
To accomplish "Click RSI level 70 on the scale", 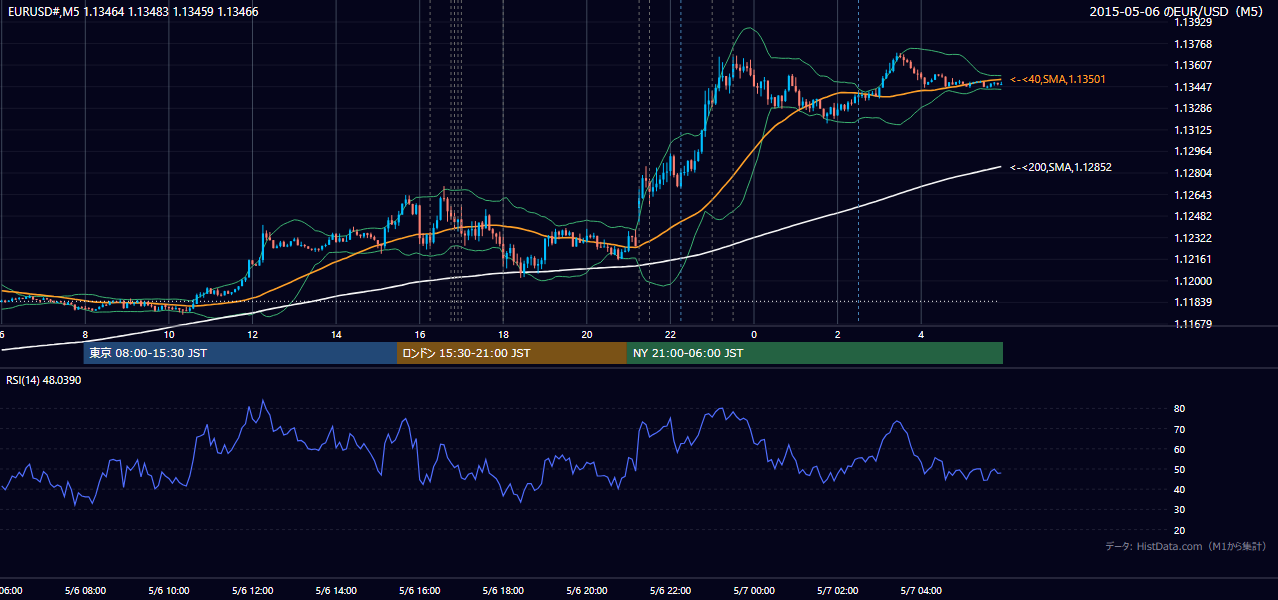I will click(1180, 429).
